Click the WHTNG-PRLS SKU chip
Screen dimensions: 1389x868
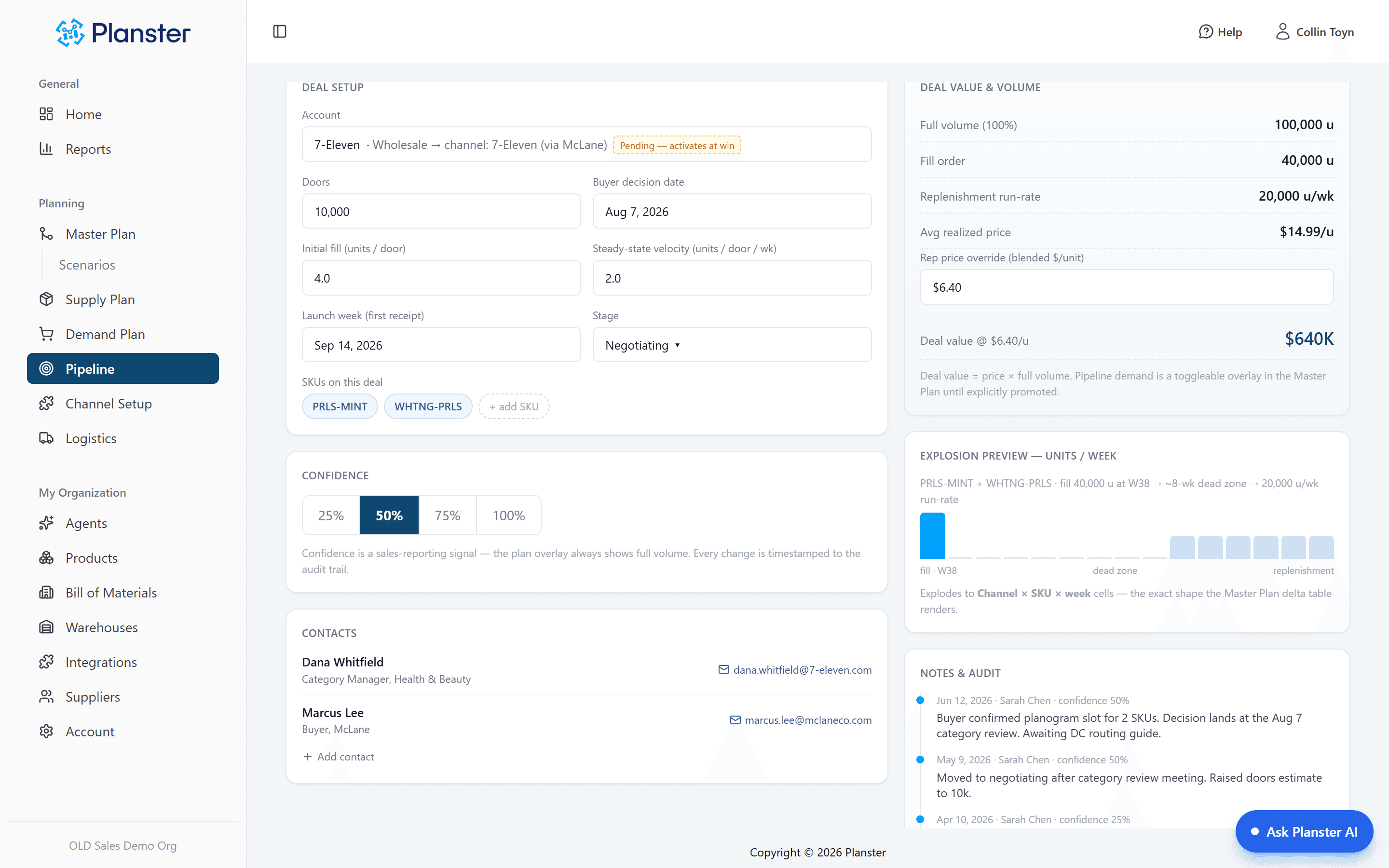[428, 407]
